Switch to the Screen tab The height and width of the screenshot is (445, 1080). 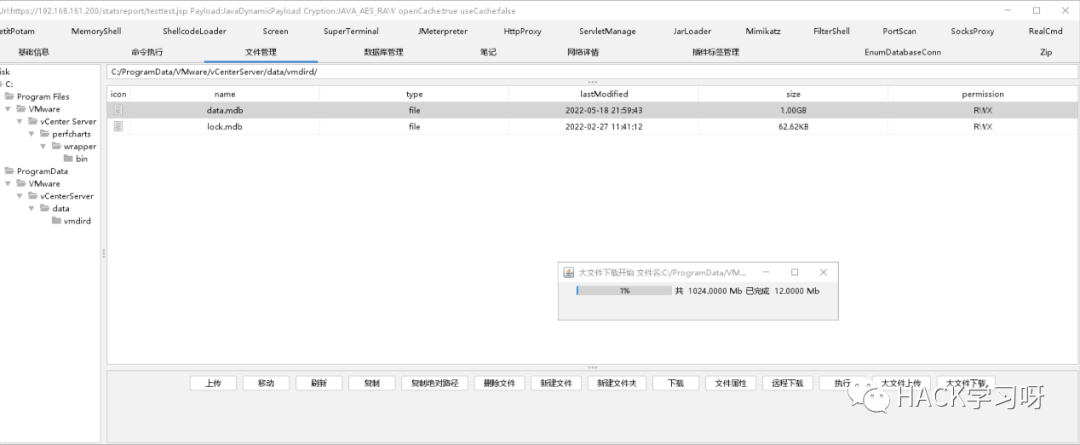pyautogui.click(x=276, y=31)
